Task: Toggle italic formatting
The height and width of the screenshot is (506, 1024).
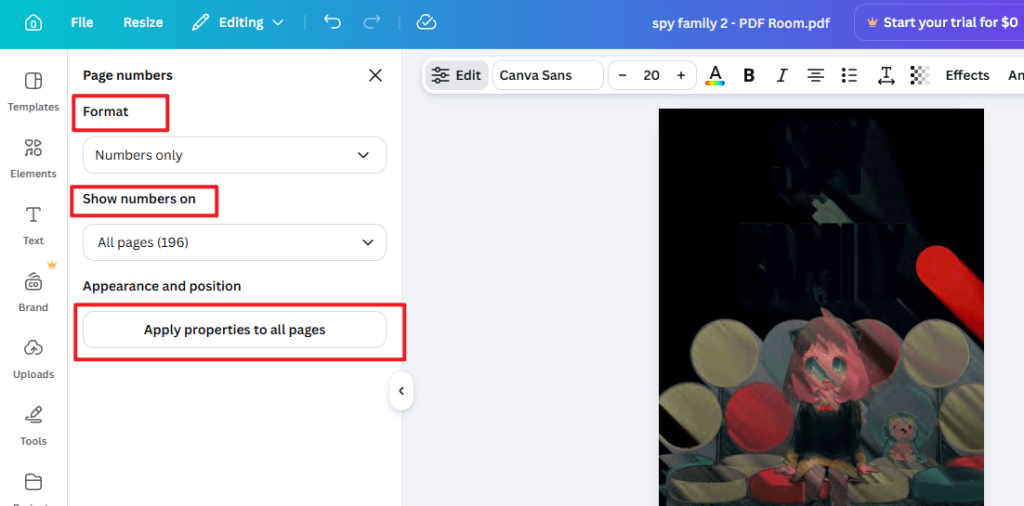Action: (x=782, y=76)
